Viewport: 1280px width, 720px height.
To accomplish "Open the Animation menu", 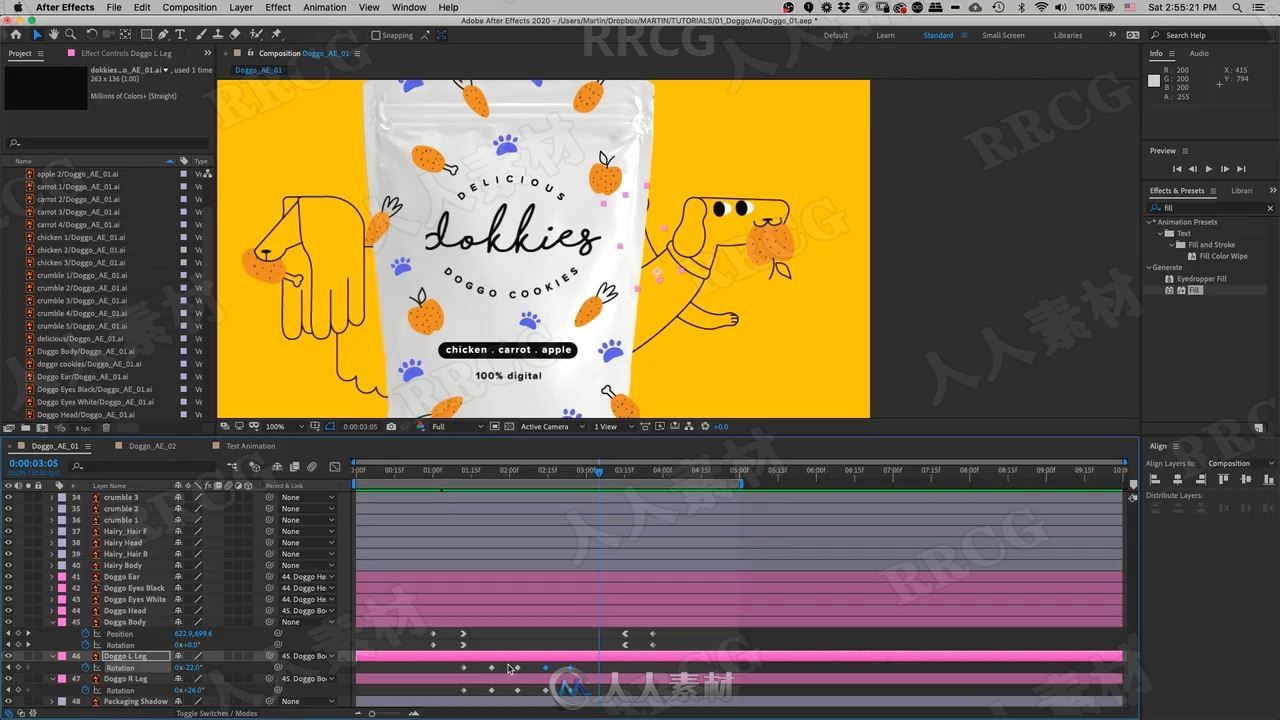I will pyautogui.click(x=325, y=7).
